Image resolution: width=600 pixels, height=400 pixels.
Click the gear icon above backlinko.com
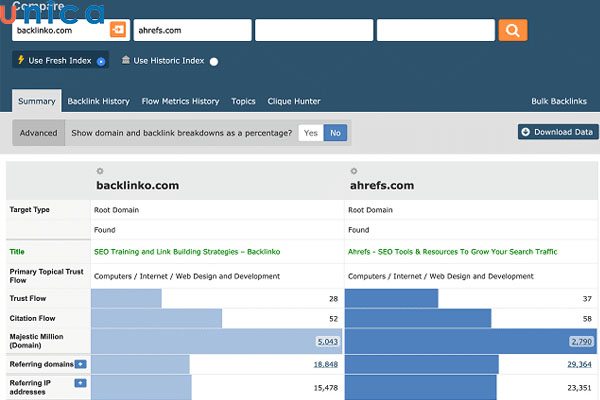[x=100, y=171]
